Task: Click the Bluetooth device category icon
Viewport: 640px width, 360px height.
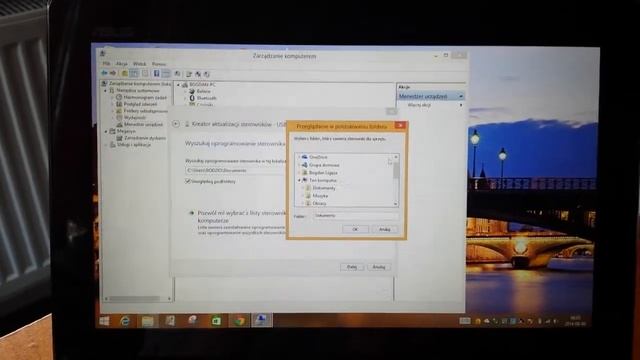Action: [x=192, y=98]
